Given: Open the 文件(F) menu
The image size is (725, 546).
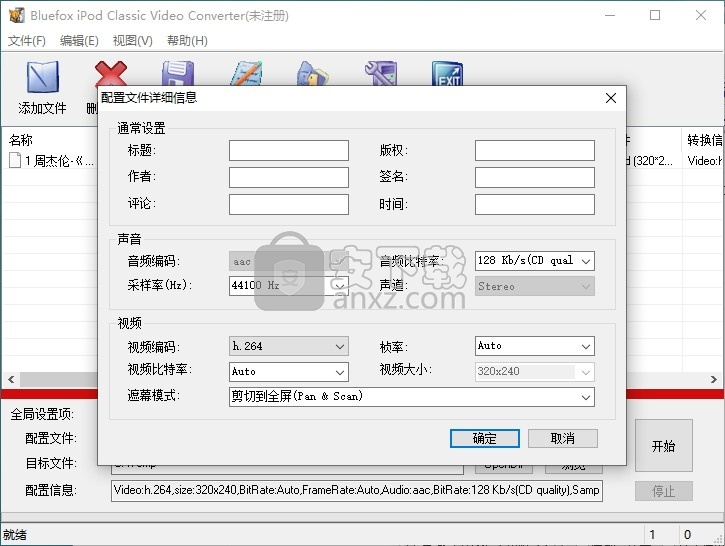Looking at the screenshot, I should coord(27,41).
